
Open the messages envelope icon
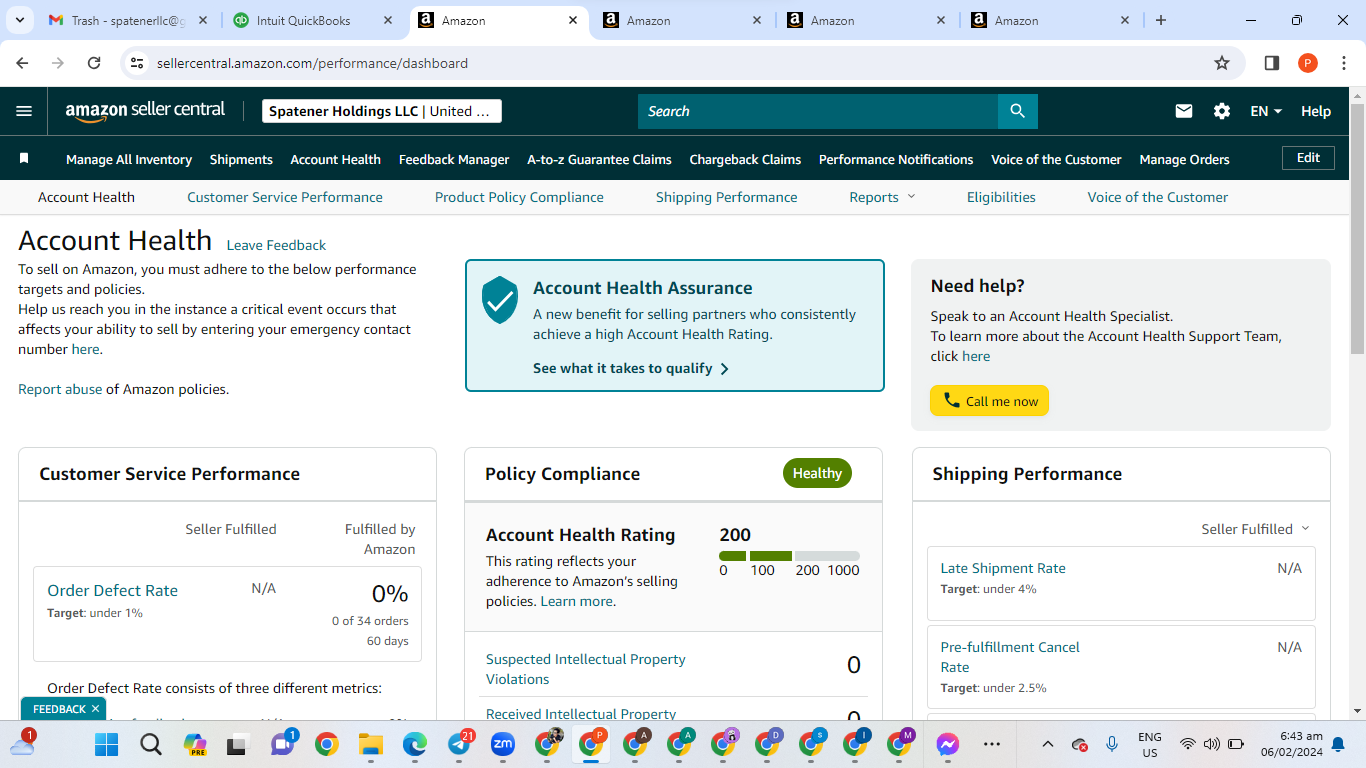tap(1184, 111)
